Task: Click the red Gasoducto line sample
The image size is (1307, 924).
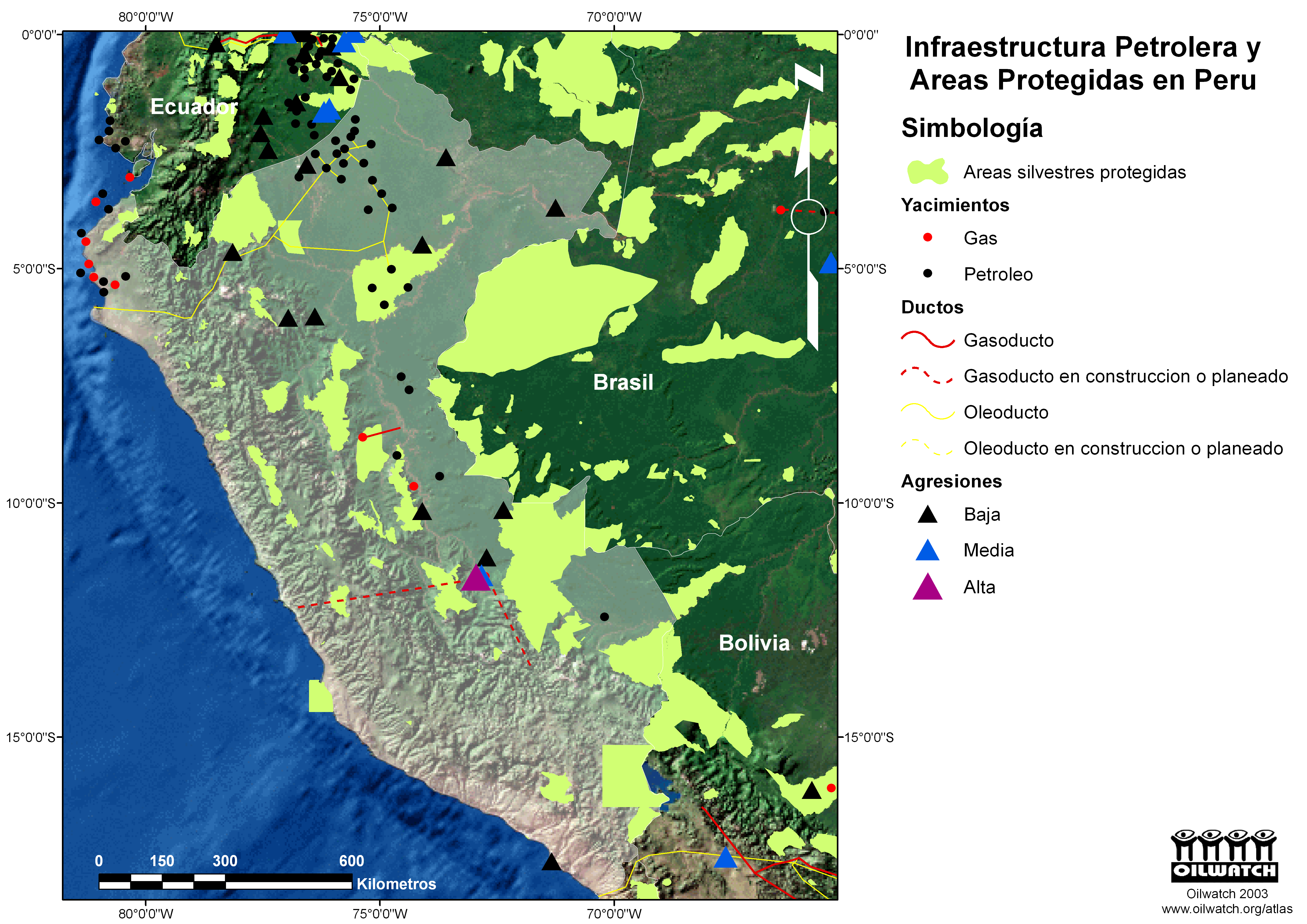Action: [927, 340]
